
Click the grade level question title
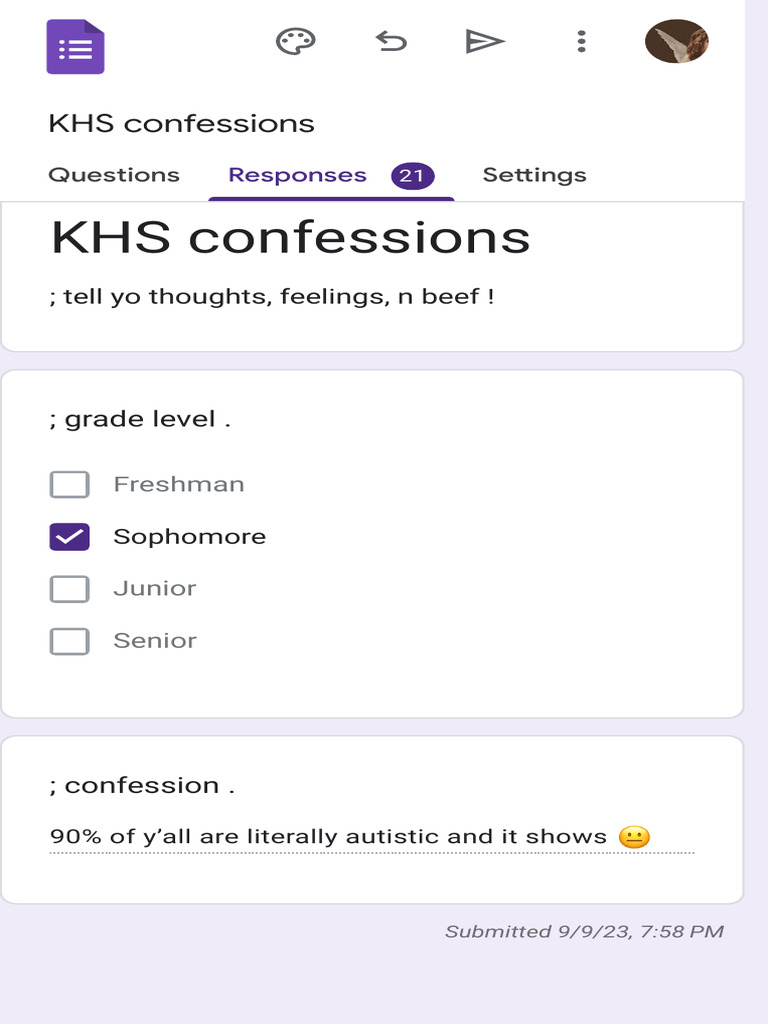point(140,419)
